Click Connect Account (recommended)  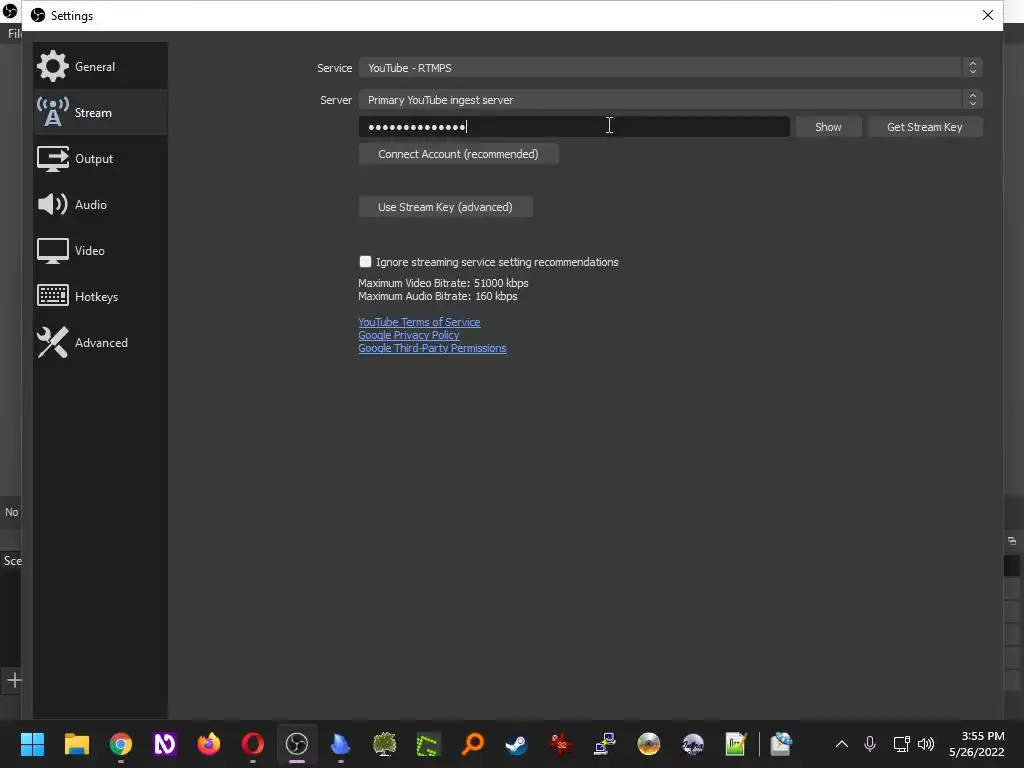[458, 154]
